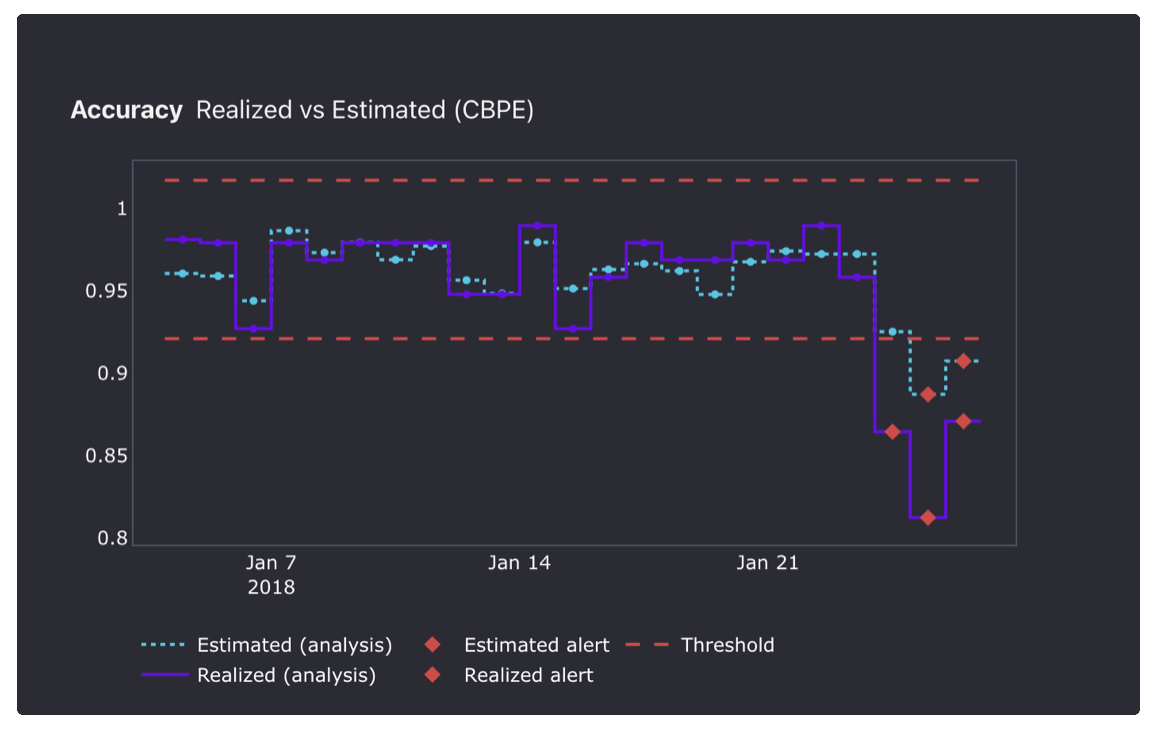Select the Jan 14 x-axis tick label
This screenshot has height=730, width=1154.
519,563
